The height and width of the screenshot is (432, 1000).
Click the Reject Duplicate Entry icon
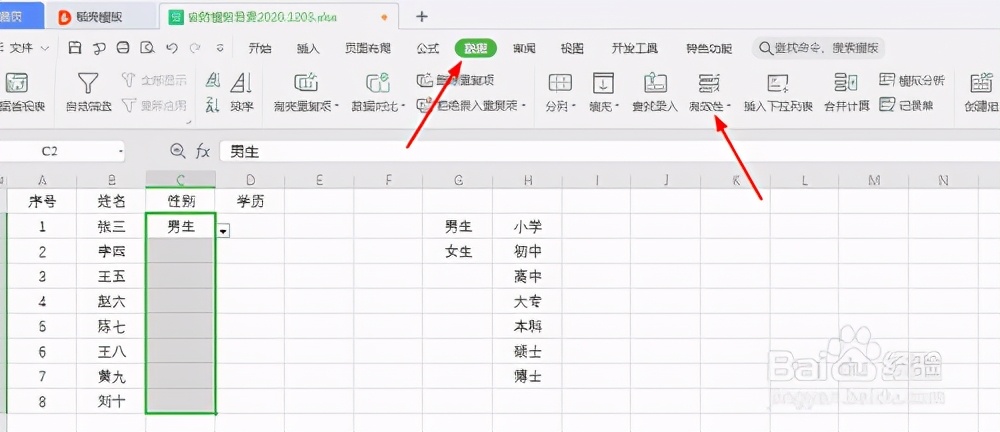(424, 105)
